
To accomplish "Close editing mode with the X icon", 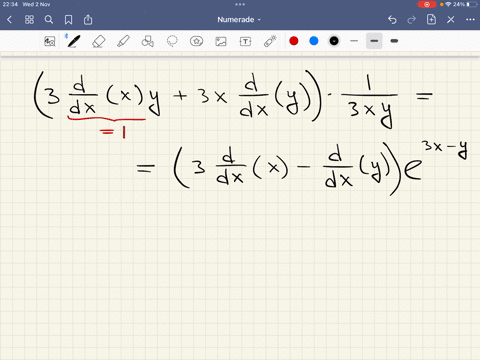I will [451, 20].
